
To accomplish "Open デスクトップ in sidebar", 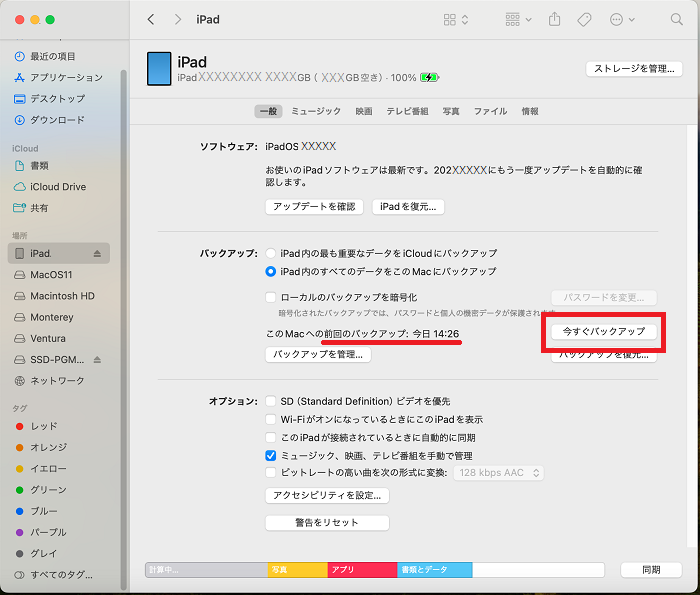I will coord(50,99).
